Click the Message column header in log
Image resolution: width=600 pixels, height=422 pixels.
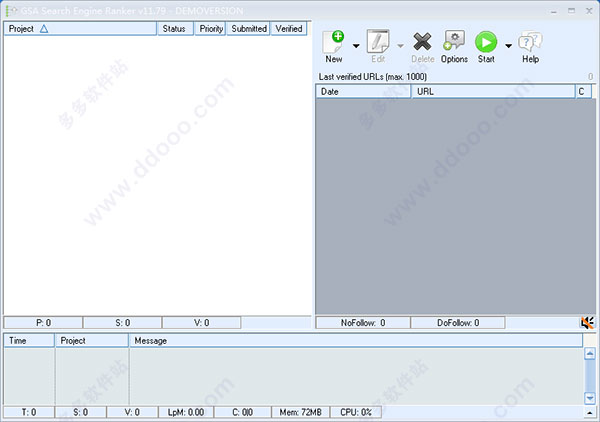coord(356,341)
